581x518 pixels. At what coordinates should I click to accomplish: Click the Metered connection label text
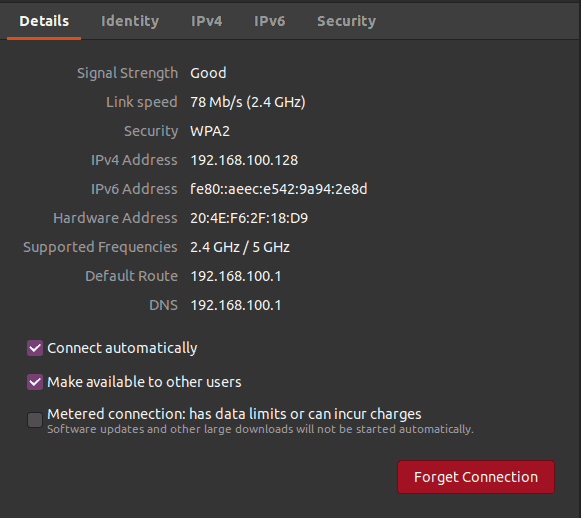[234, 414]
